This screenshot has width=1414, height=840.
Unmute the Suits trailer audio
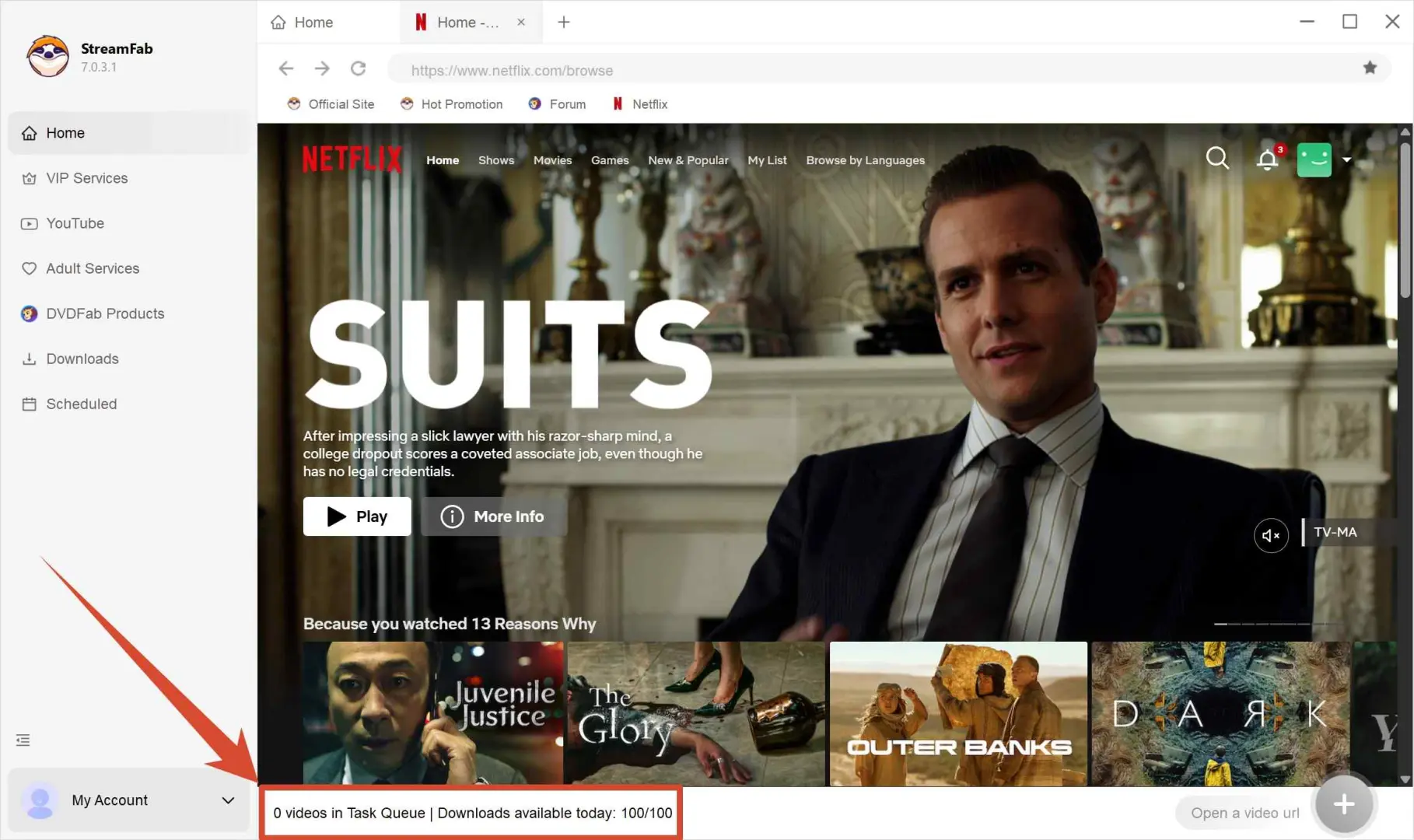[1271, 535]
